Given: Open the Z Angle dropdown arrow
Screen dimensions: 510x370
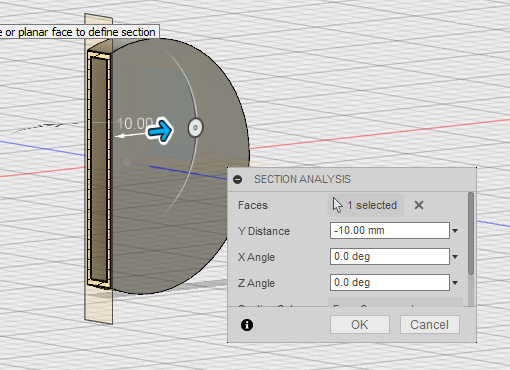Looking at the screenshot, I should point(455,283).
